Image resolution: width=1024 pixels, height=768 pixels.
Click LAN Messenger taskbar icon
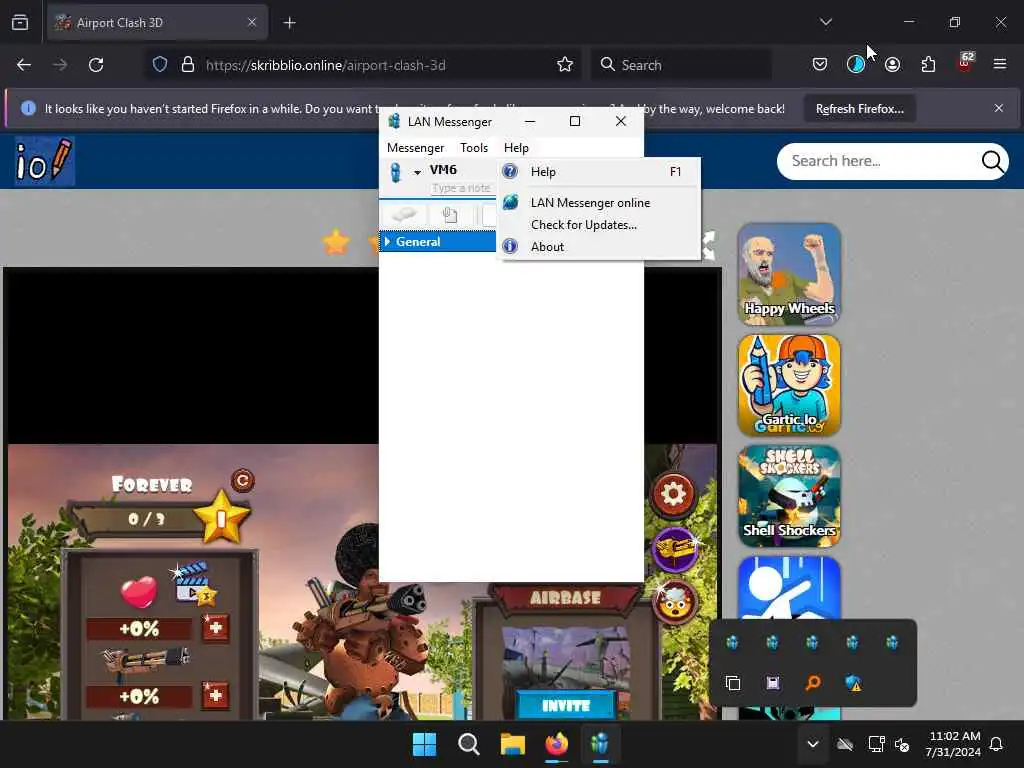pyautogui.click(x=600, y=744)
